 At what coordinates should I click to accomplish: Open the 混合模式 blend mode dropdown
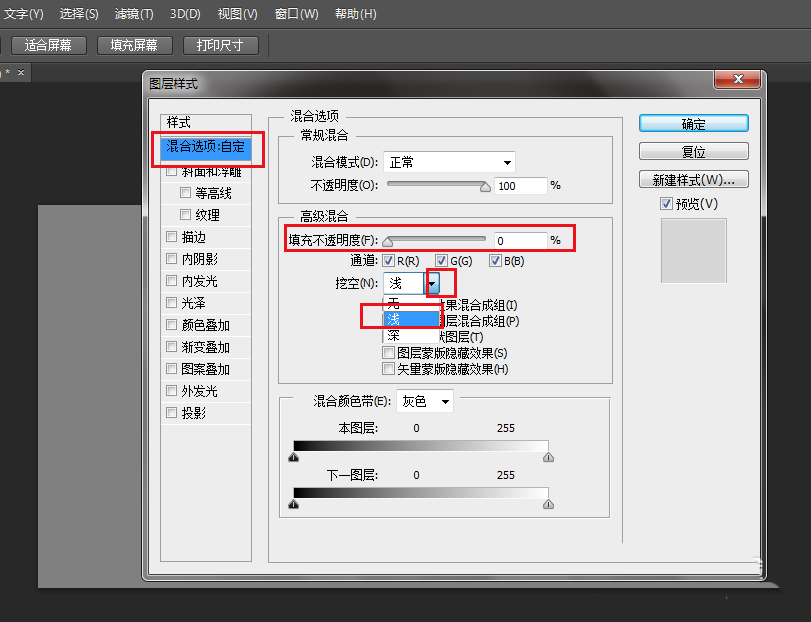450,162
